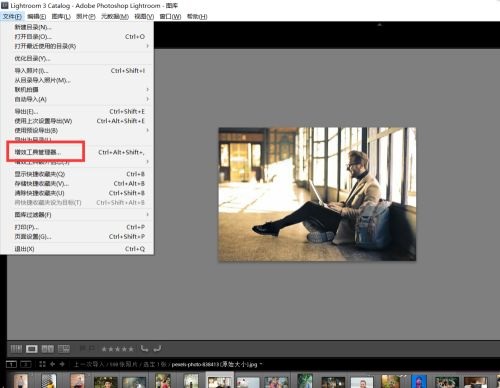Image resolution: width=500 pixels, height=388 pixels.
Task: Open the 窗口(W) menu
Action: [170, 16]
